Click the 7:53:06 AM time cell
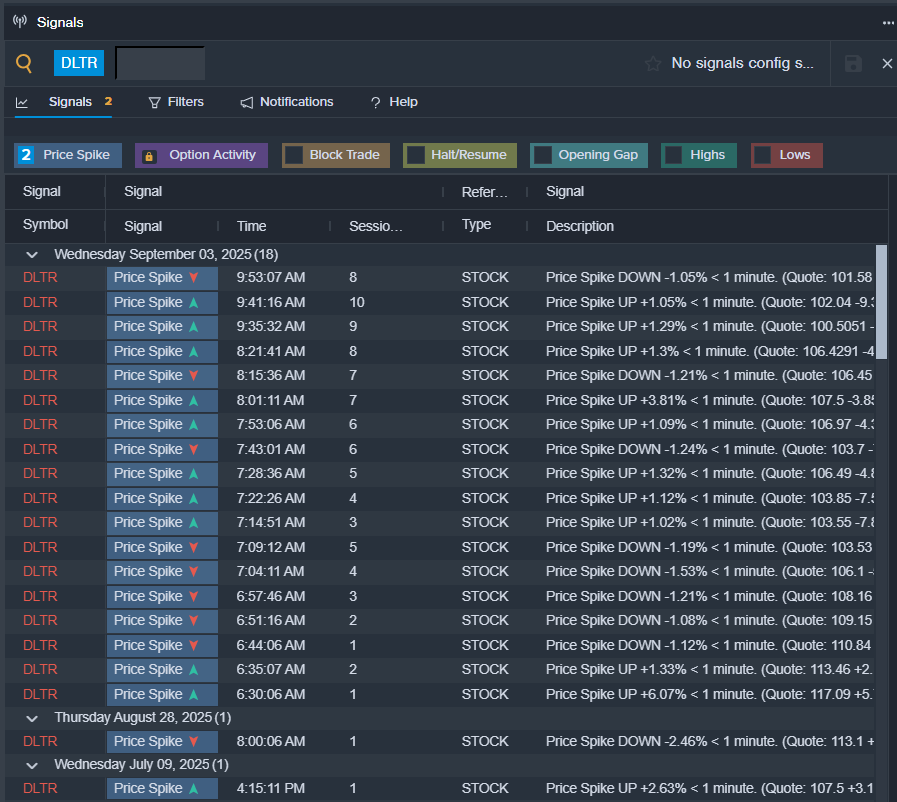The image size is (897, 802). [x=271, y=424]
